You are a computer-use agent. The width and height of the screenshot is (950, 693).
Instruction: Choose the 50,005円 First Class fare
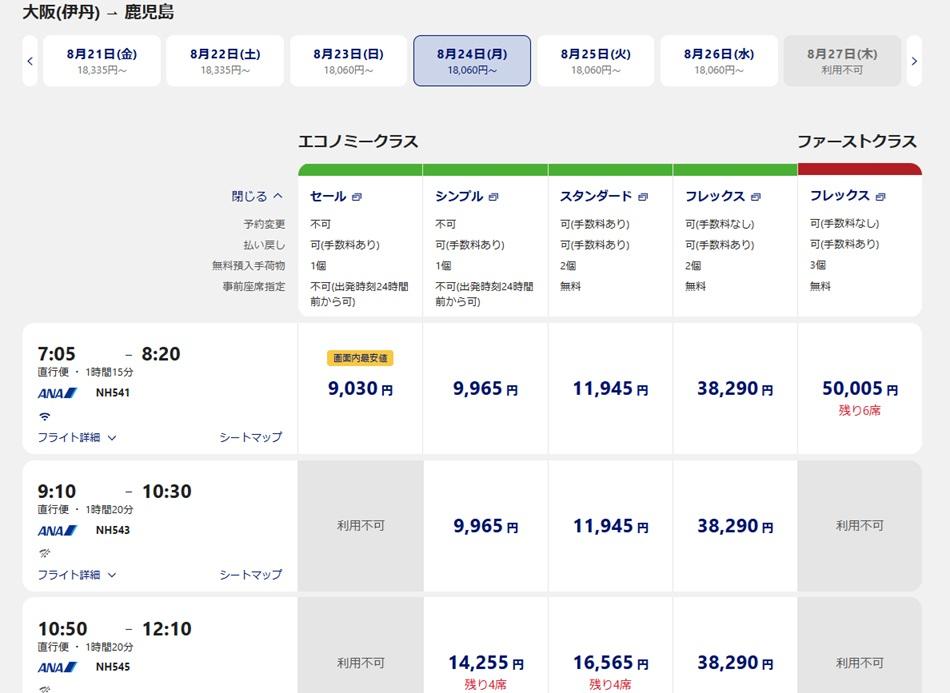click(x=860, y=388)
